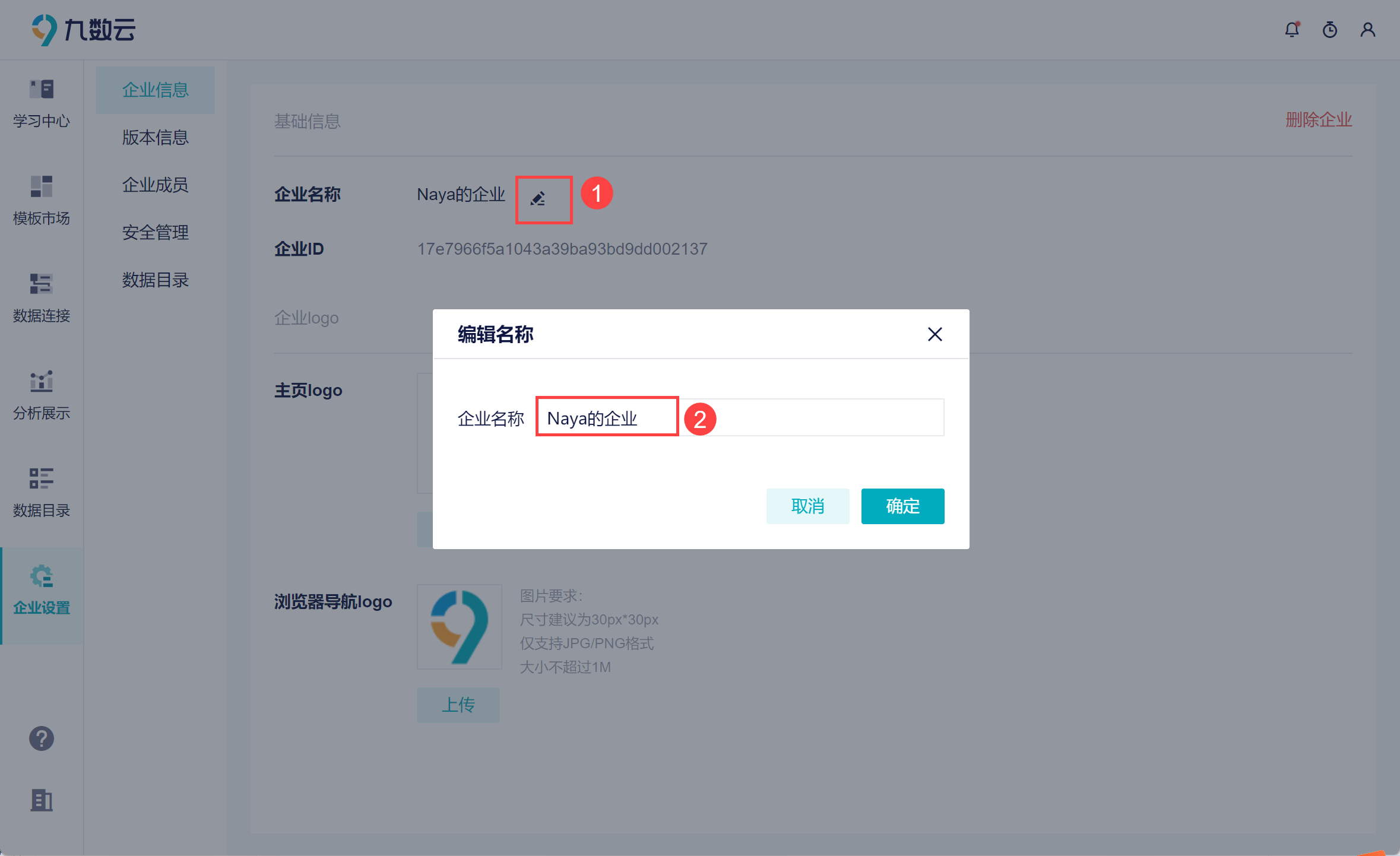Select 分析展示 sidebar icon

click(x=42, y=395)
